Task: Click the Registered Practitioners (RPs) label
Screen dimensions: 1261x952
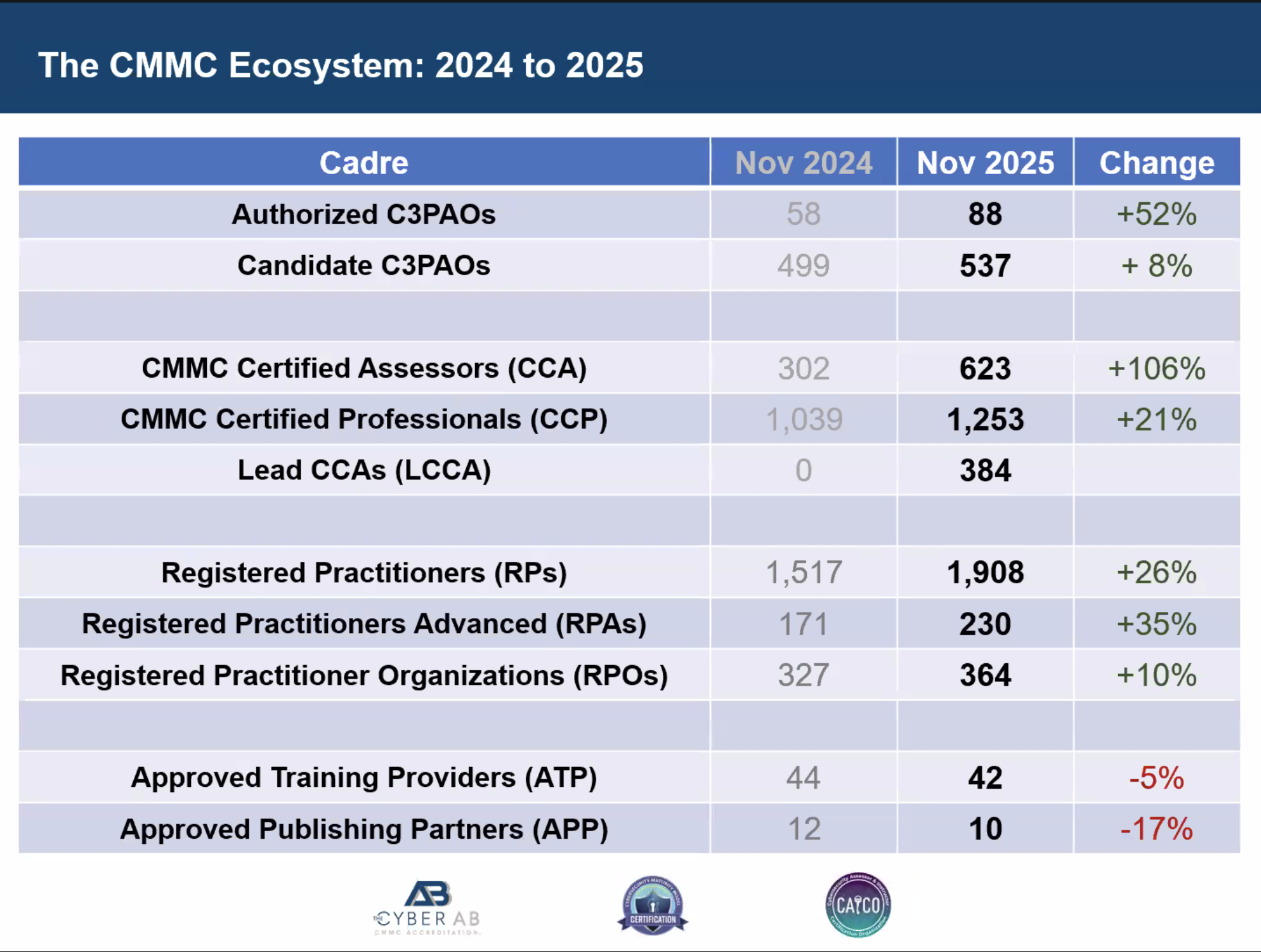Action: tap(364, 573)
